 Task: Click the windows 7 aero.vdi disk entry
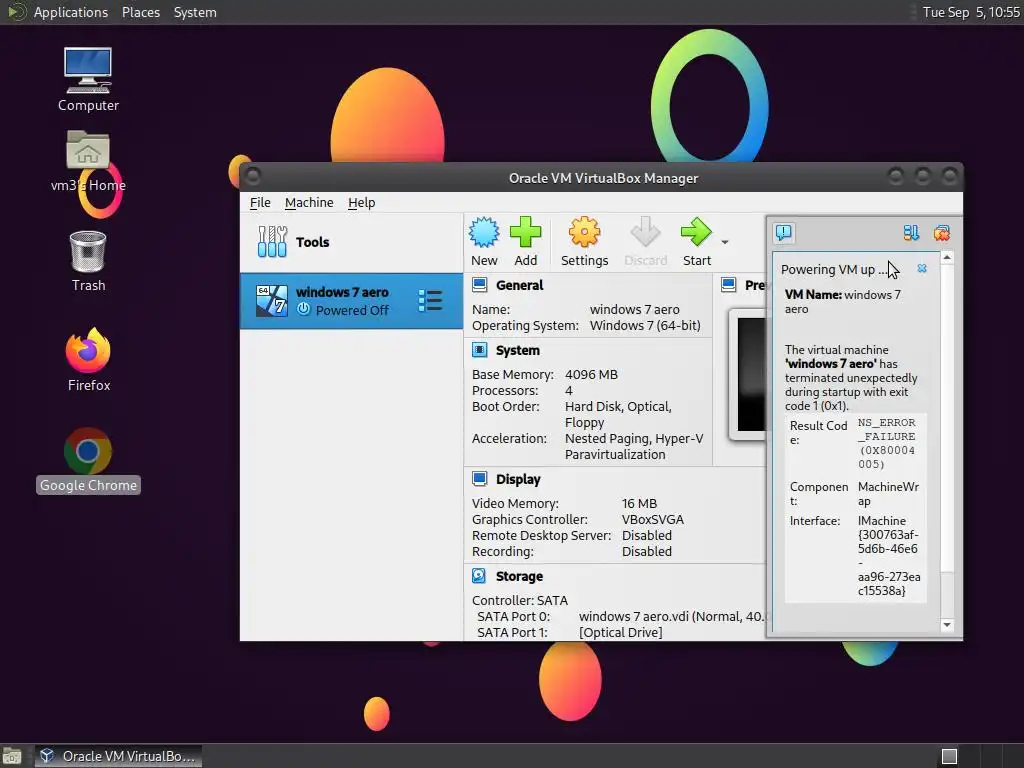(x=671, y=616)
